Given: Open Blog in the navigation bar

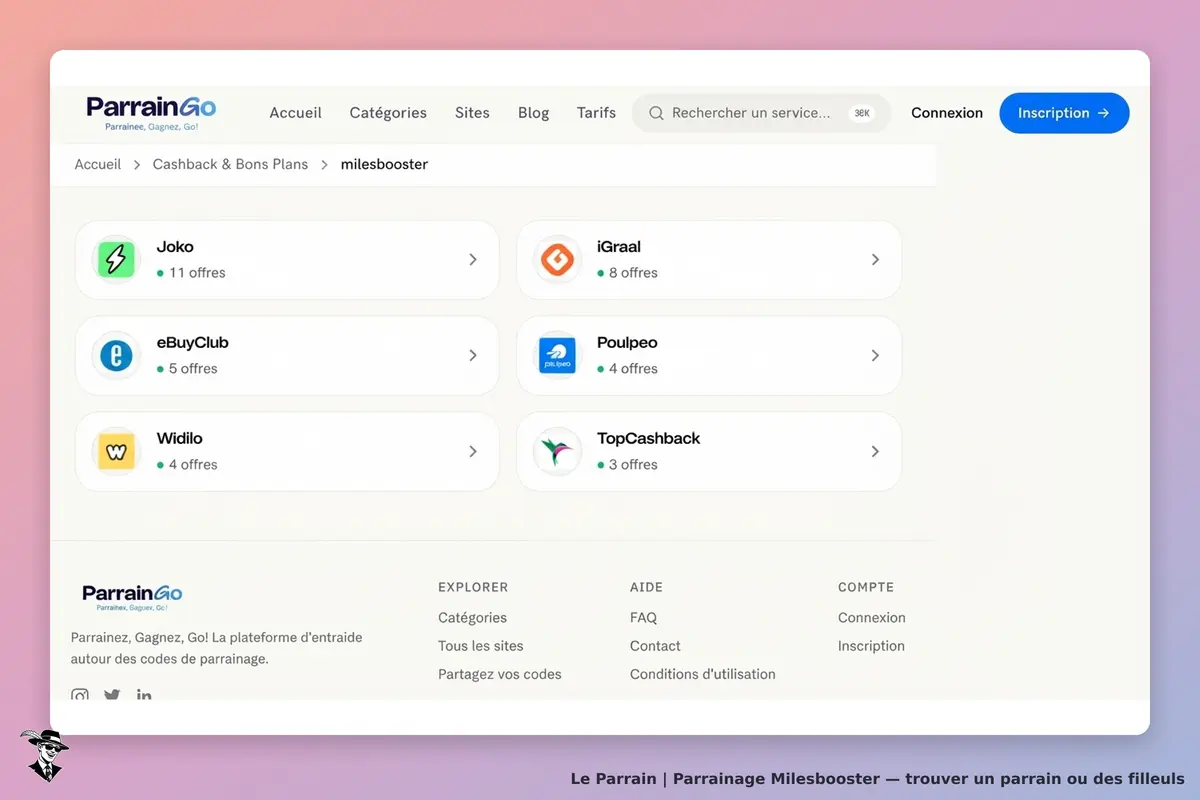Looking at the screenshot, I should point(534,113).
